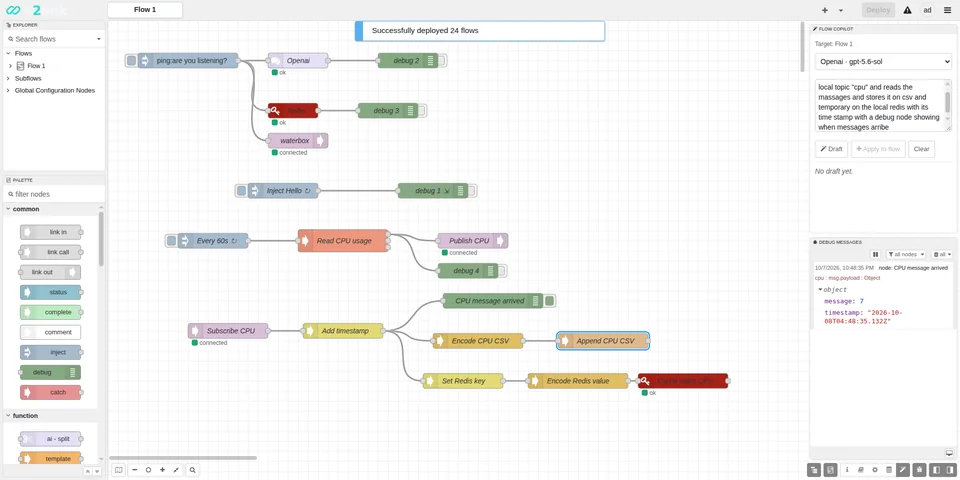Trigger the Every 60s inject button
The width and height of the screenshot is (960, 480).
click(171, 241)
